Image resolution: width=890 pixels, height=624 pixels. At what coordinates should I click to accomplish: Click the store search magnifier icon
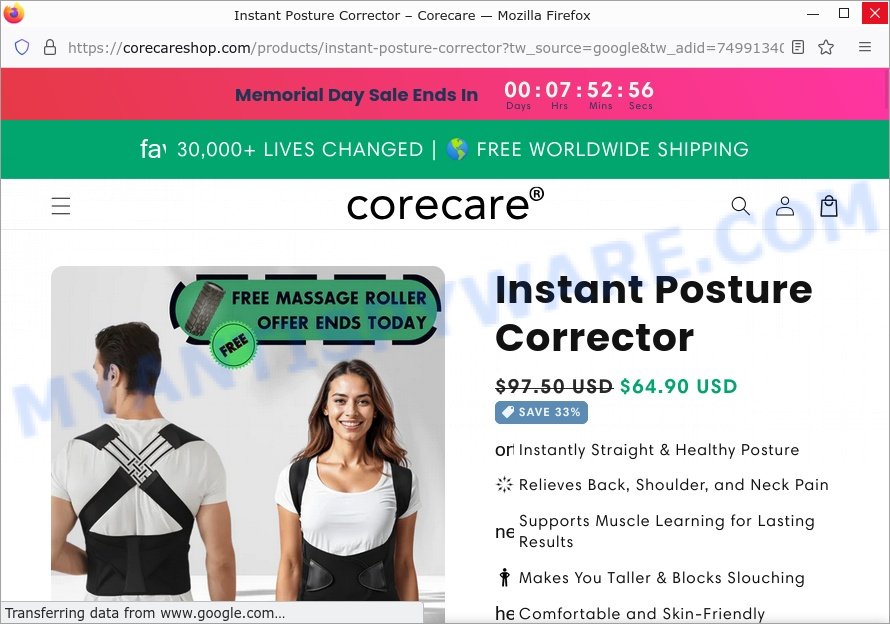(740, 206)
